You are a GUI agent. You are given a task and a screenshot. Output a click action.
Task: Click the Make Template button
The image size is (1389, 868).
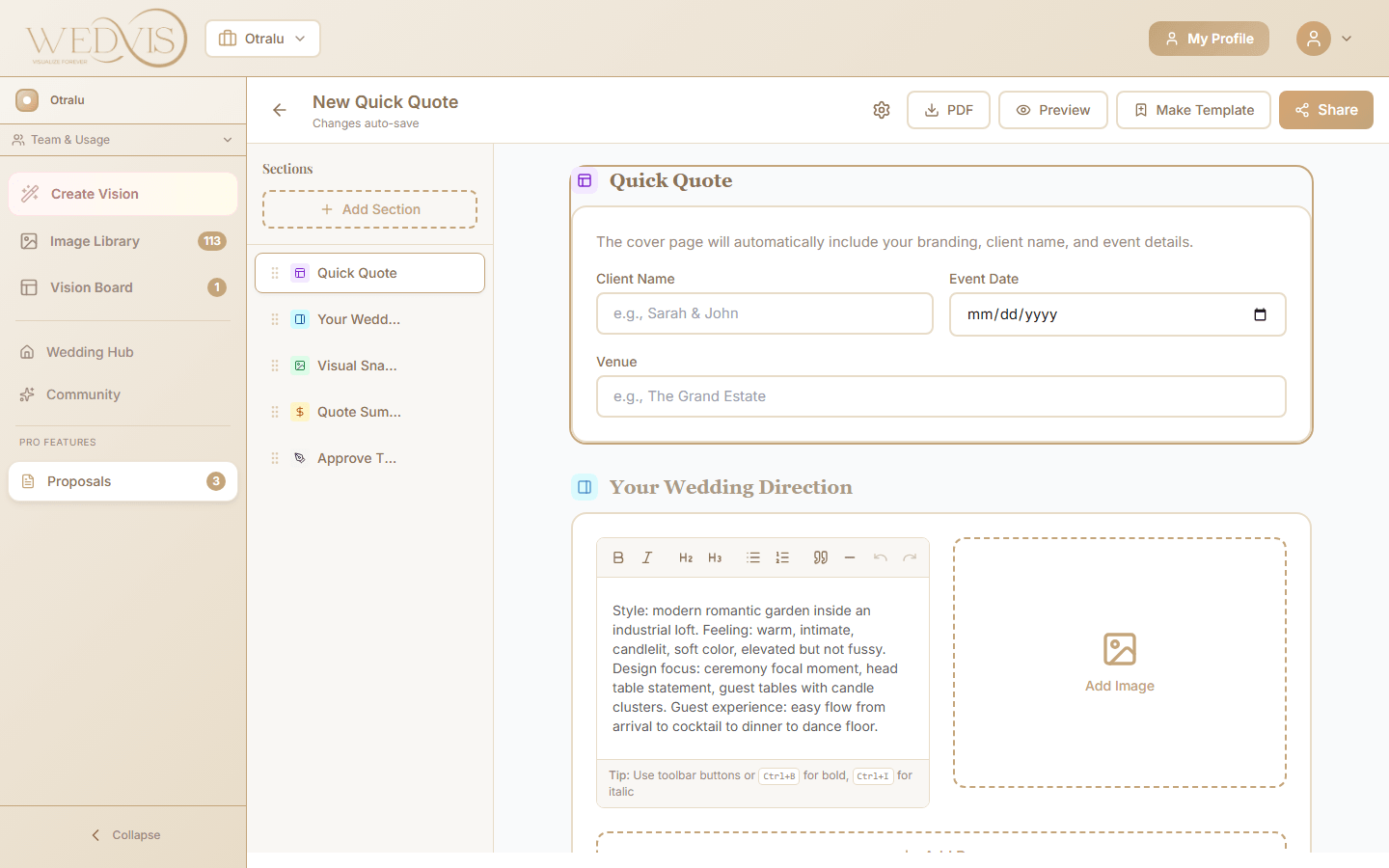click(1193, 109)
